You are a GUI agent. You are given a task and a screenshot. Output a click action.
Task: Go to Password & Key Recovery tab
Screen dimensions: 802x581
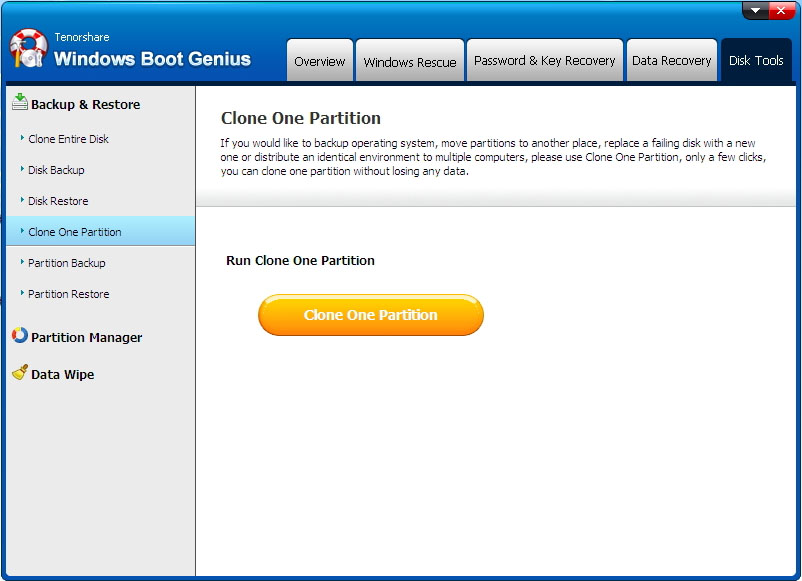coord(545,60)
